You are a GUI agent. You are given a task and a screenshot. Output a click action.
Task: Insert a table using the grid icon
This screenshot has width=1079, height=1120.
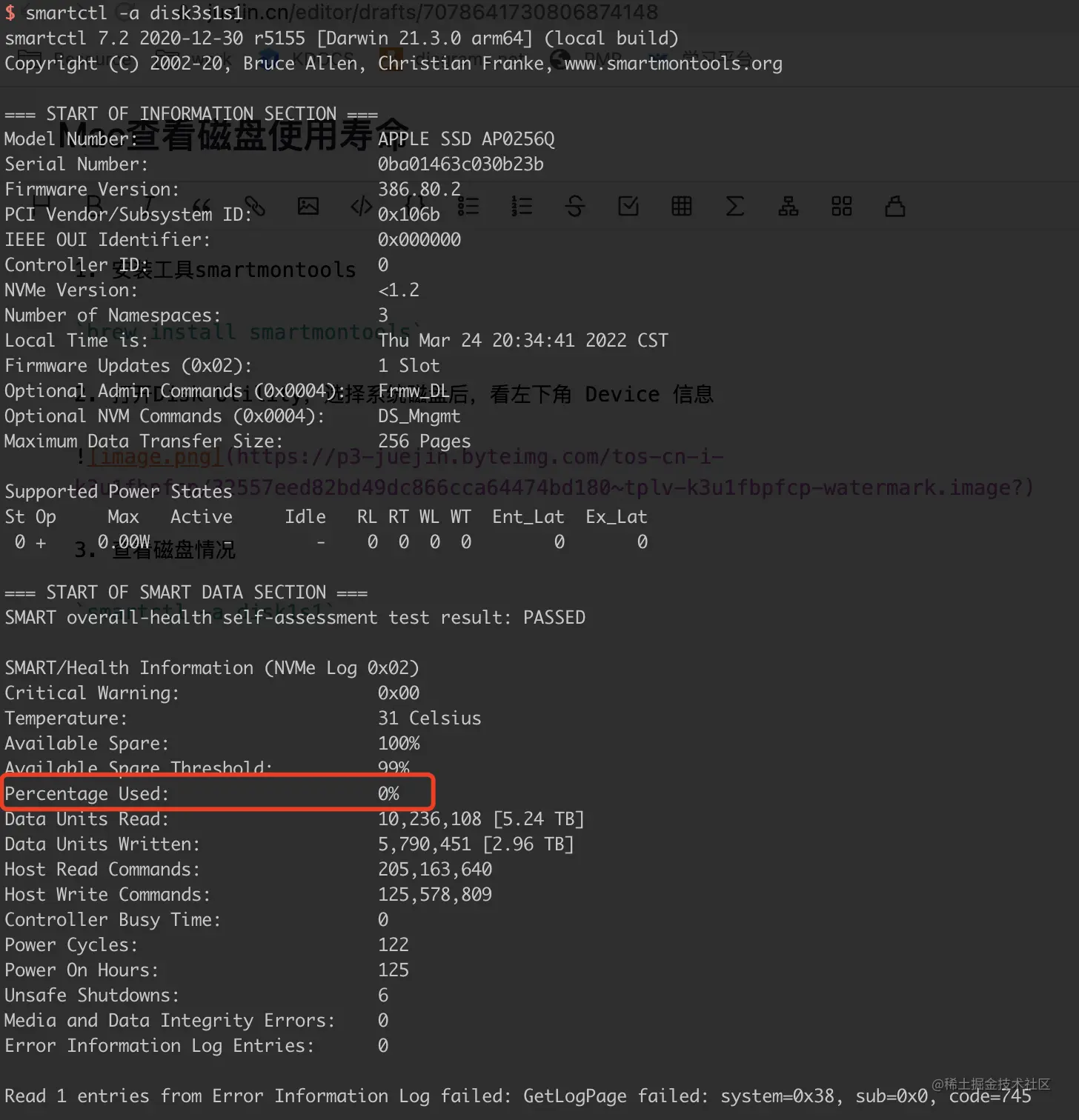(682, 206)
